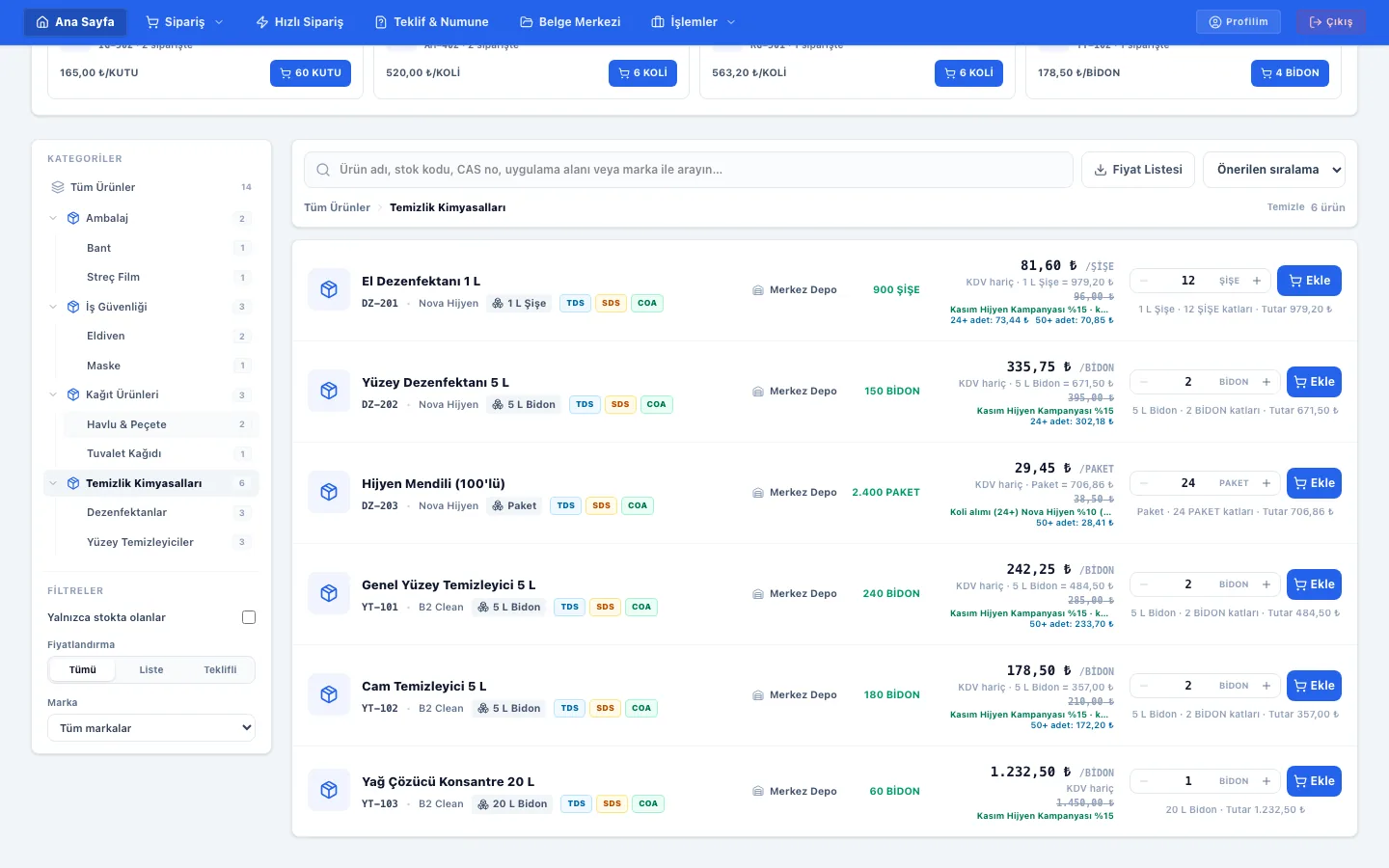Open the Cam Temizleyici 5 L product icon
1389x868 pixels.
[x=329, y=694]
